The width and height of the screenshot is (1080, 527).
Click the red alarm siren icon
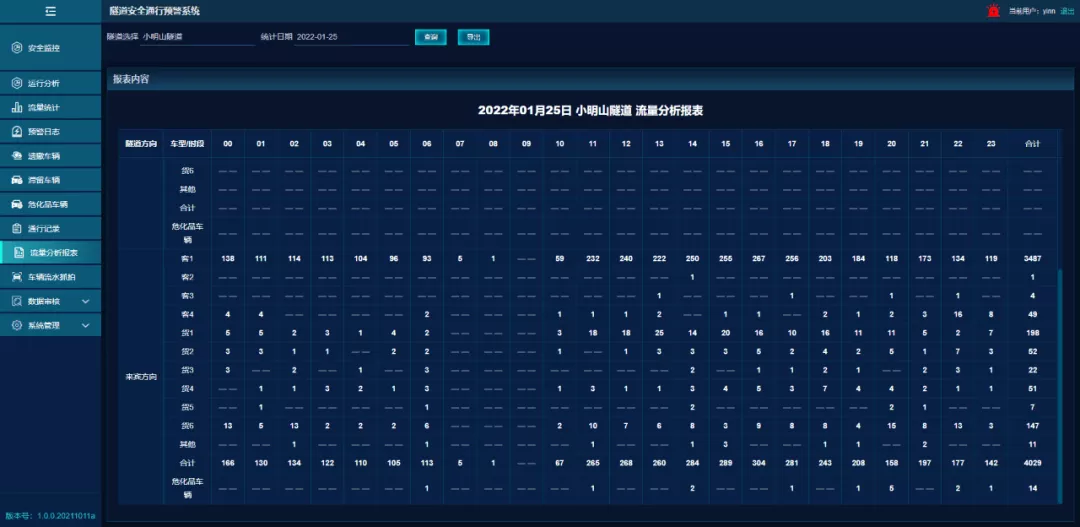993,11
